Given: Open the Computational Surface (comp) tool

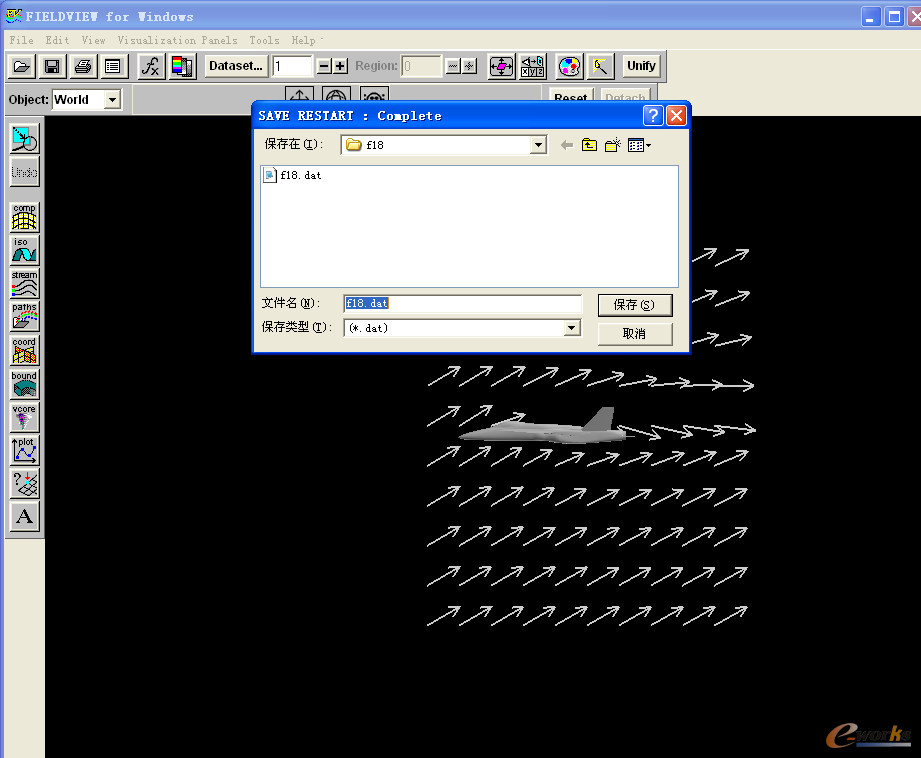Looking at the screenshot, I should point(24,217).
